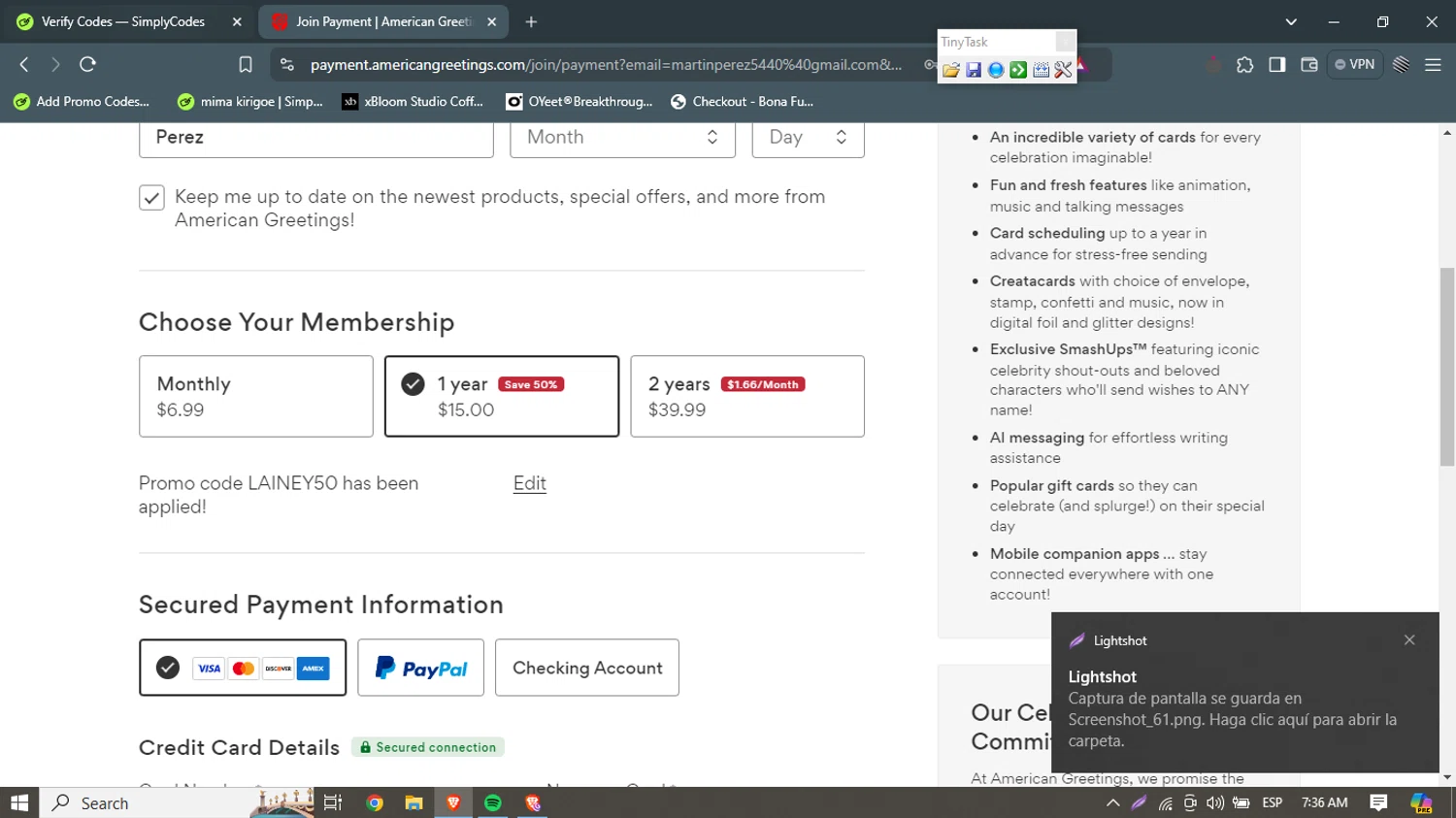Click the Edit promo code link

coord(530,483)
